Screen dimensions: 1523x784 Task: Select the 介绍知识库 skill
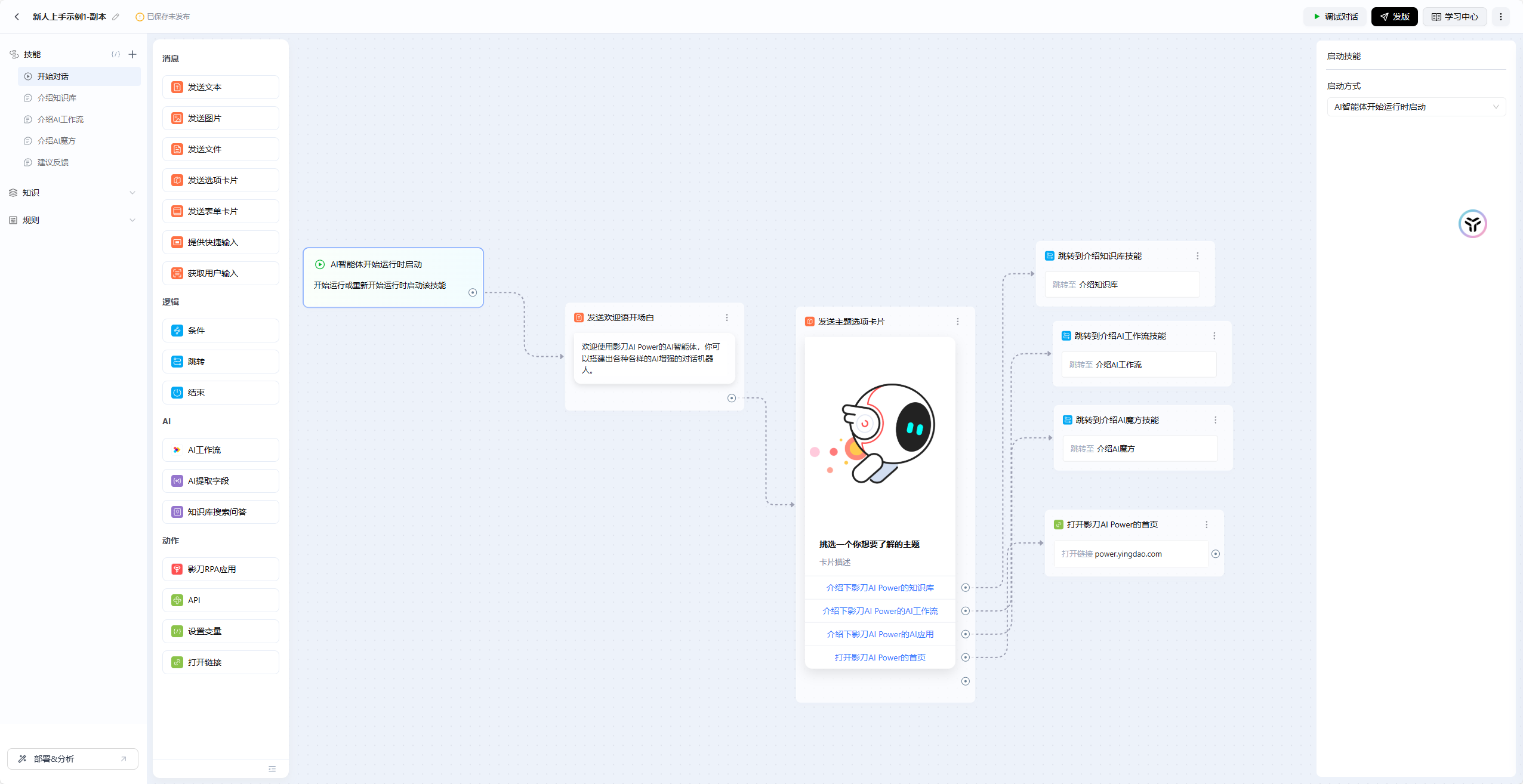coord(57,98)
